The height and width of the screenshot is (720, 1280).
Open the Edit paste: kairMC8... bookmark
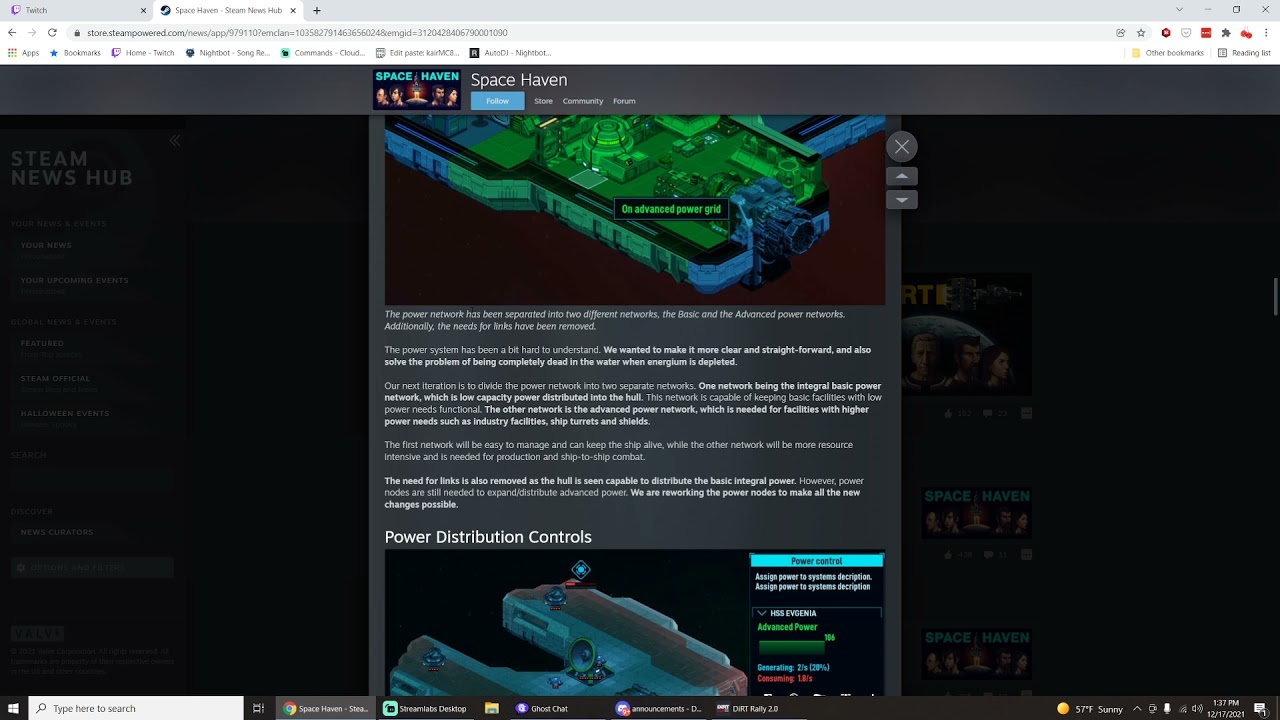418,53
